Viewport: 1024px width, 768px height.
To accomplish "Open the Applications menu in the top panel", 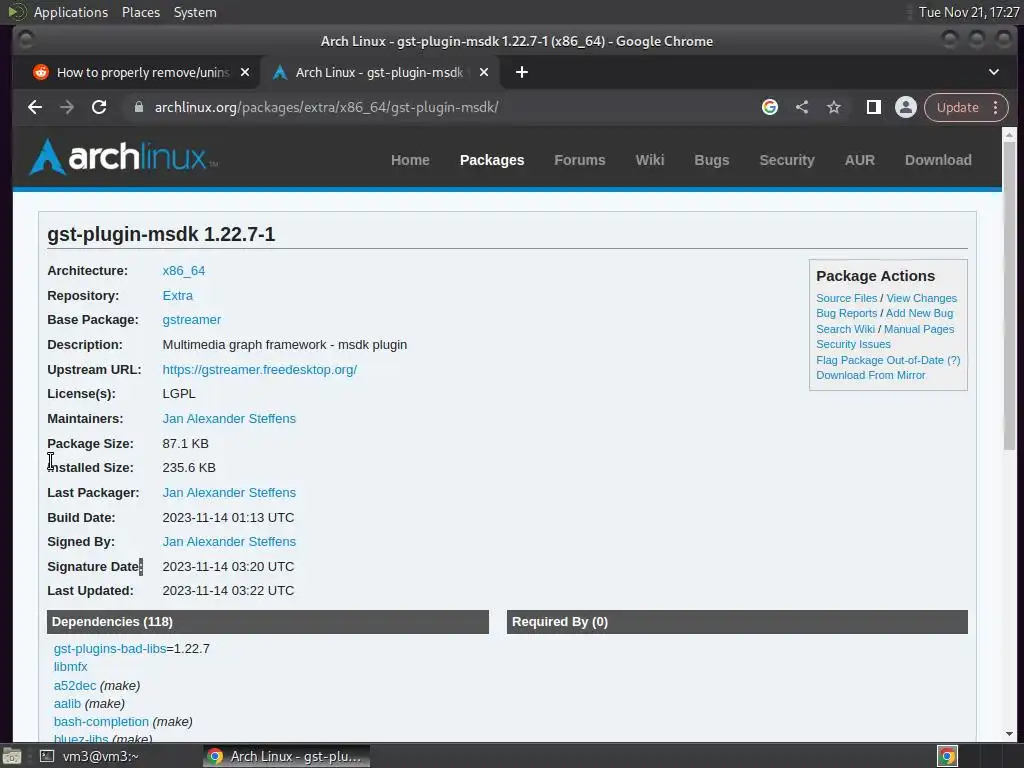I will tap(71, 12).
